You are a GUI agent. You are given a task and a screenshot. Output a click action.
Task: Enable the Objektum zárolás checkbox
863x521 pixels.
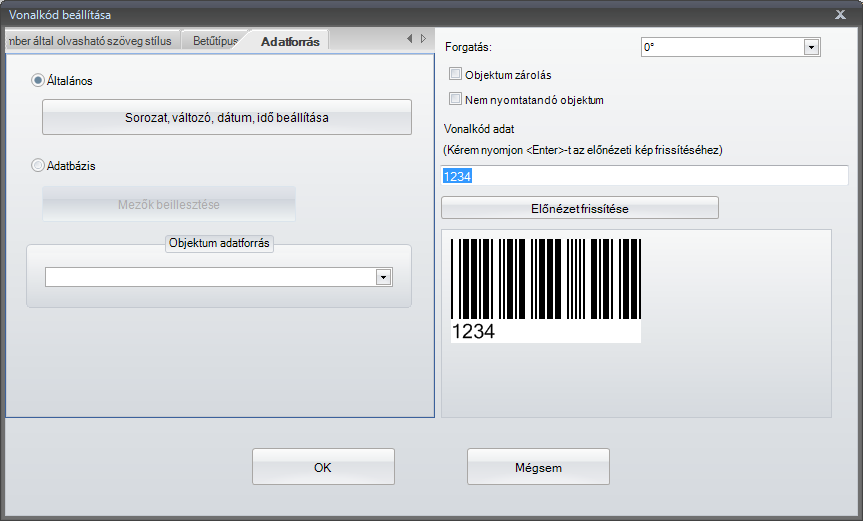point(455,74)
